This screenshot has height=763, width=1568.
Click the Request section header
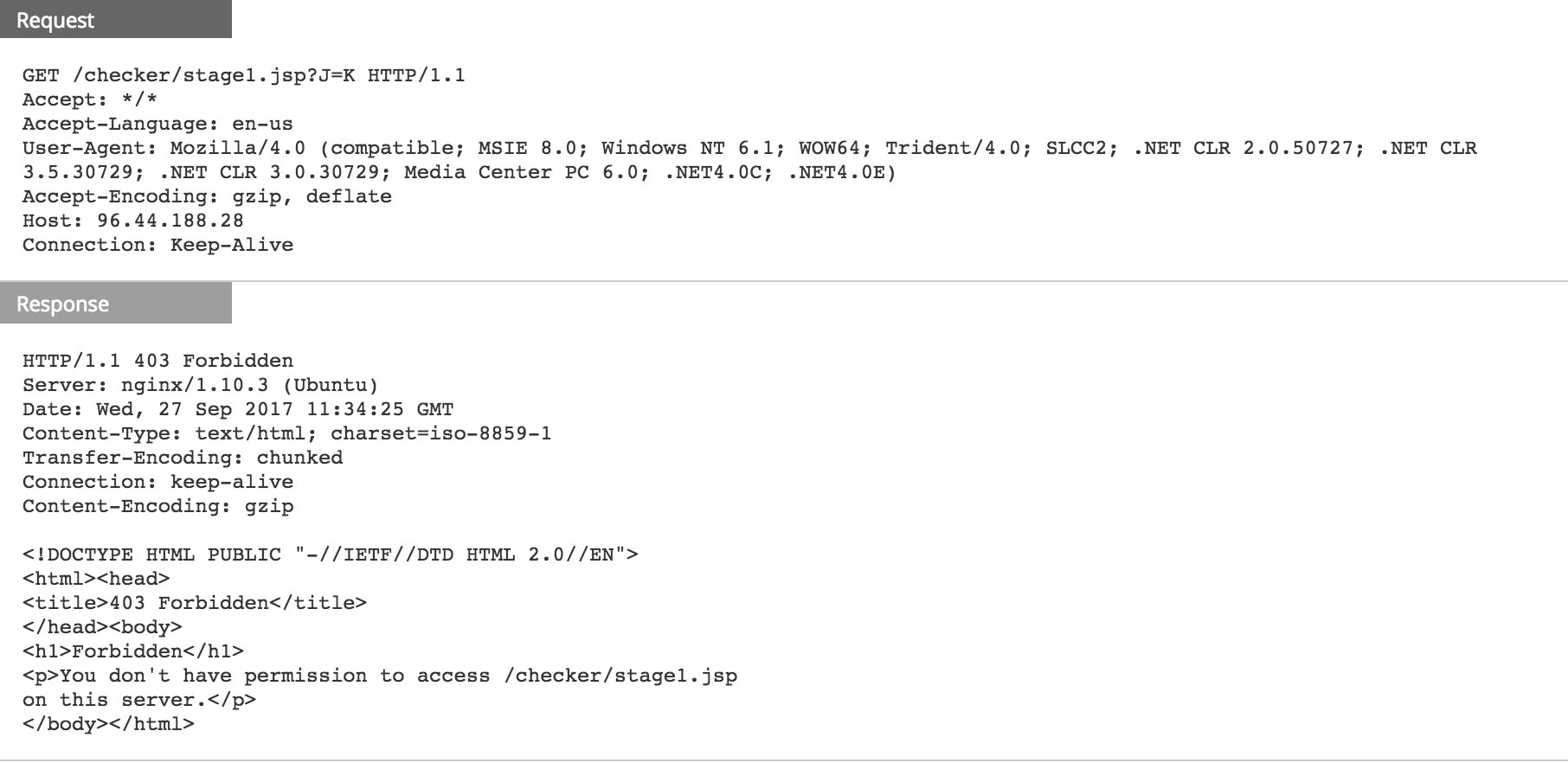55,21
